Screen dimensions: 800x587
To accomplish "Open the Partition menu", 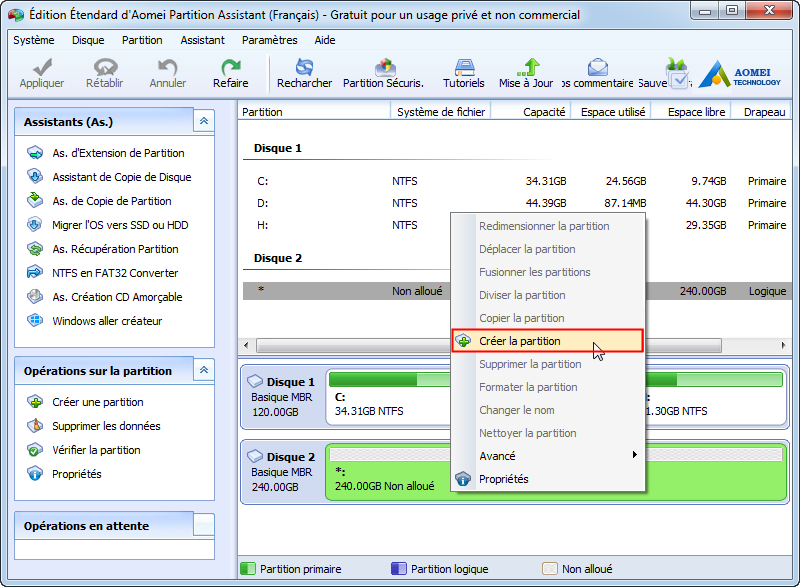I will 142,40.
